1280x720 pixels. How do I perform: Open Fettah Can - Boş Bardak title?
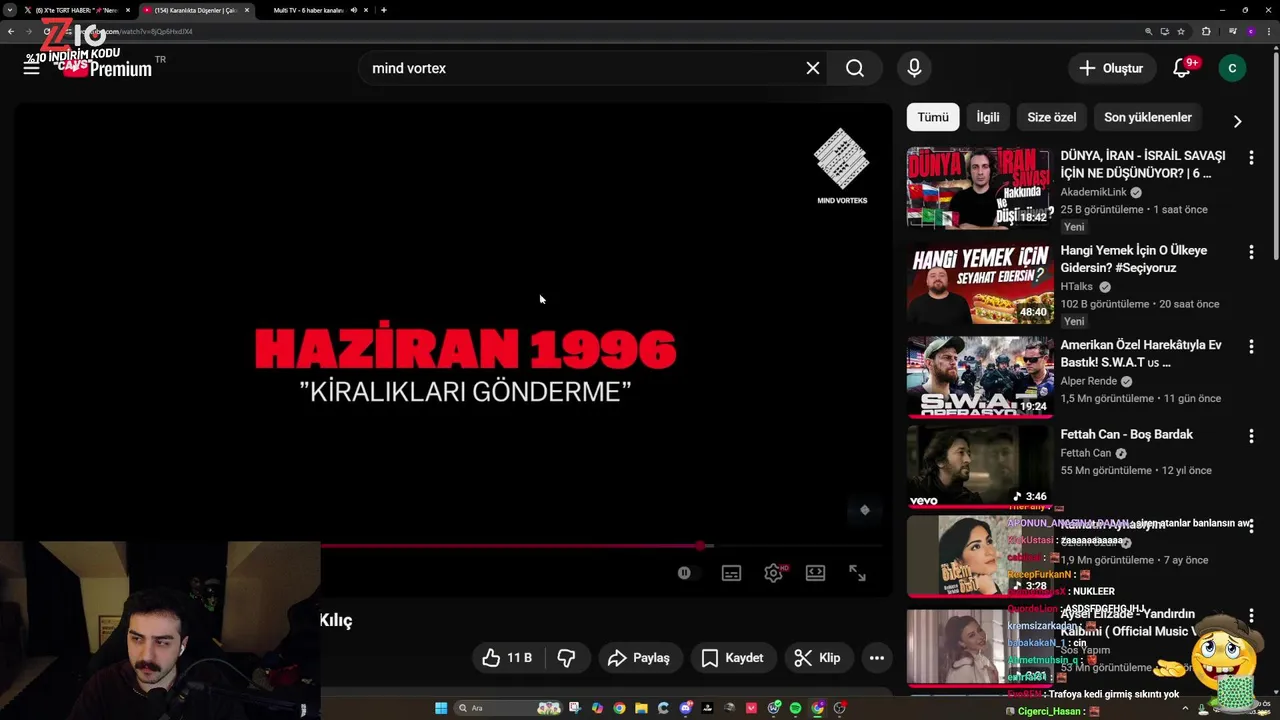point(1127,434)
